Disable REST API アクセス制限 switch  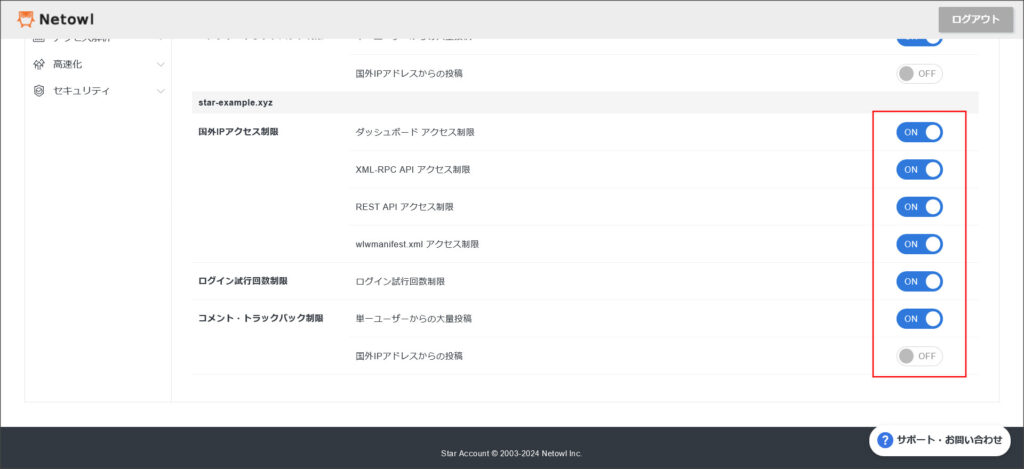coord(919,206)
